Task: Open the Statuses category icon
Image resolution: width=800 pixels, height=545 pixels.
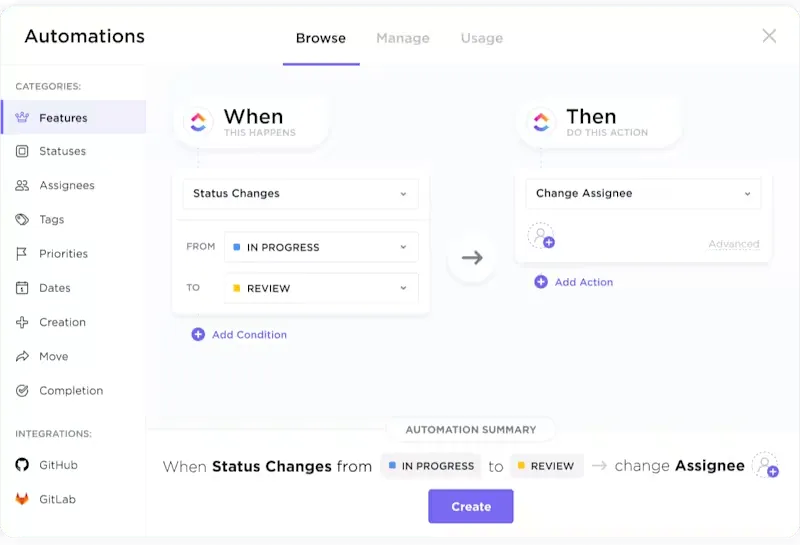Action: pyautogui.click(x=22, y=151)
